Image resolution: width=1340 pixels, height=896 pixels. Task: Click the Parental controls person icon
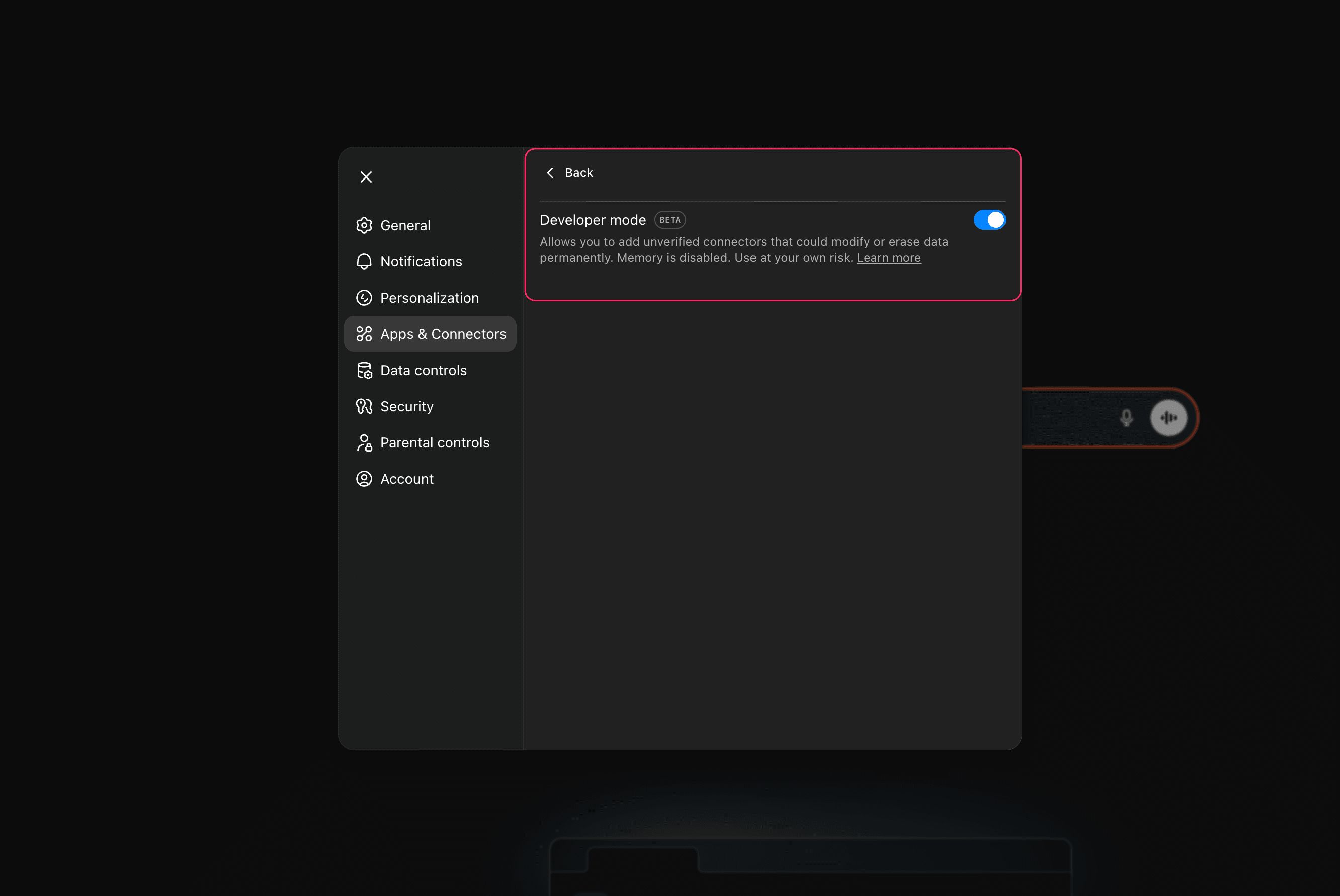[364, 443]
